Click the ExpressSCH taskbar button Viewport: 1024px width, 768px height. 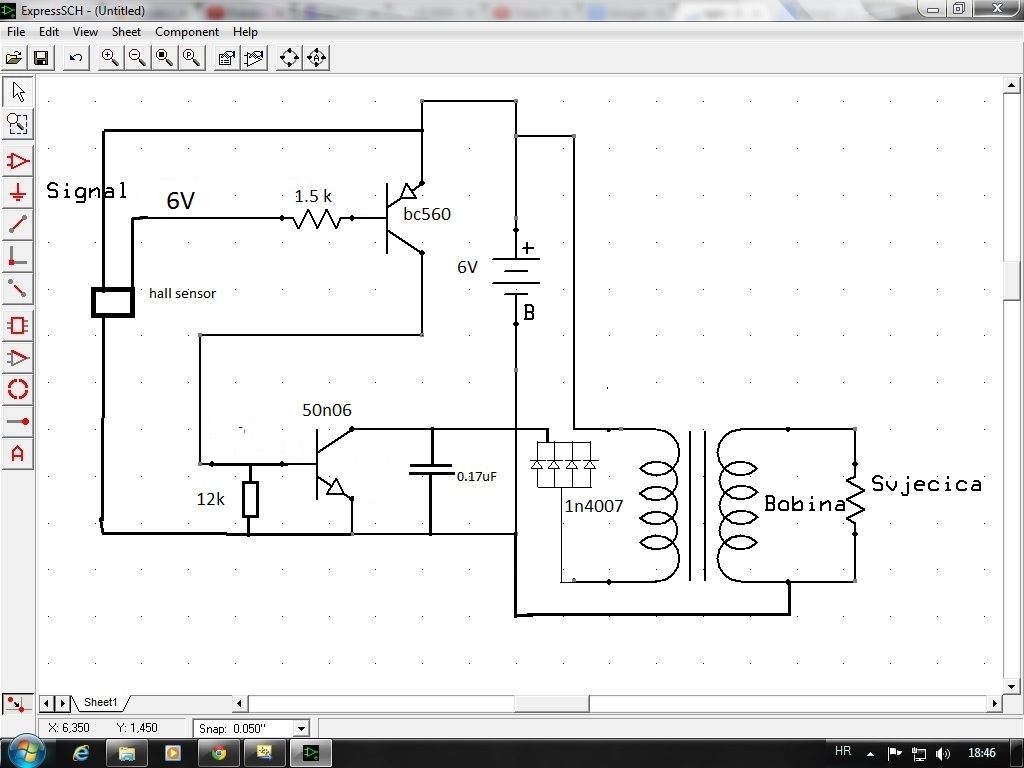click(x=310, y=753)
